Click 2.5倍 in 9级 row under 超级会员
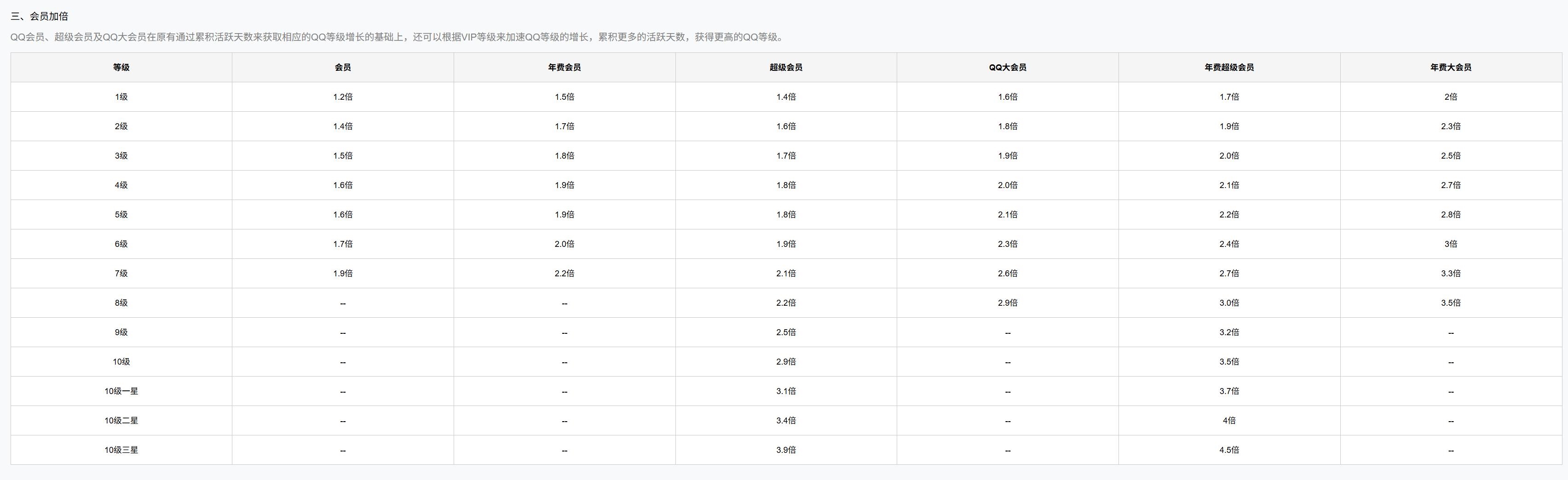 tap(786, 332)
